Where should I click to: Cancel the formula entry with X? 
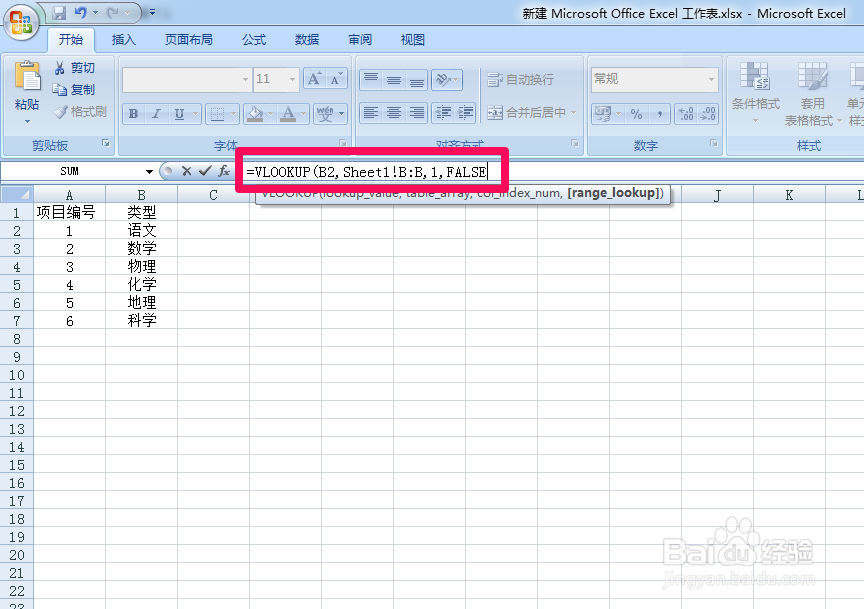click(x=186, y=171)
